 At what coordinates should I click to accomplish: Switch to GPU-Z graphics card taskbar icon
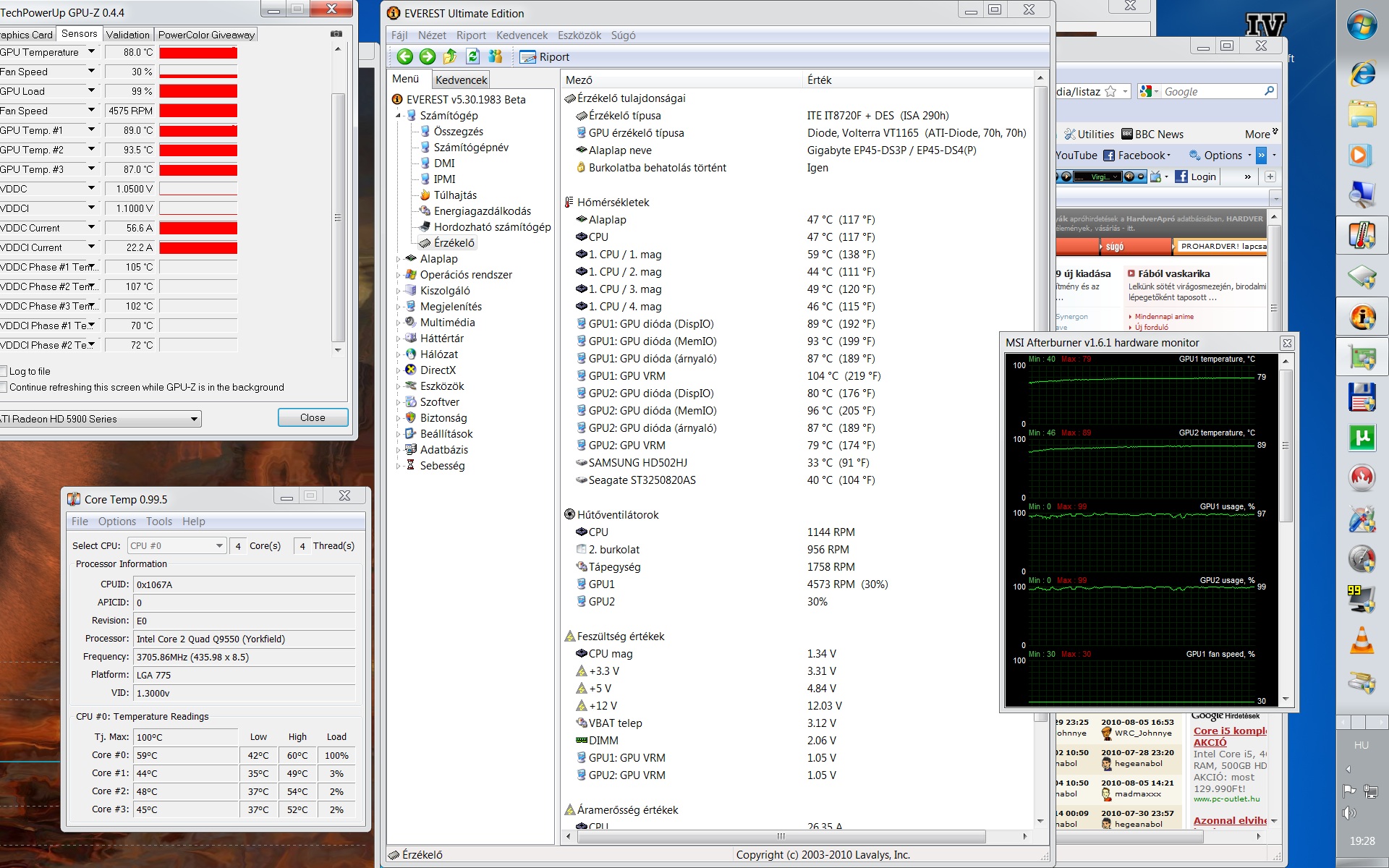tap(1362, 357)
